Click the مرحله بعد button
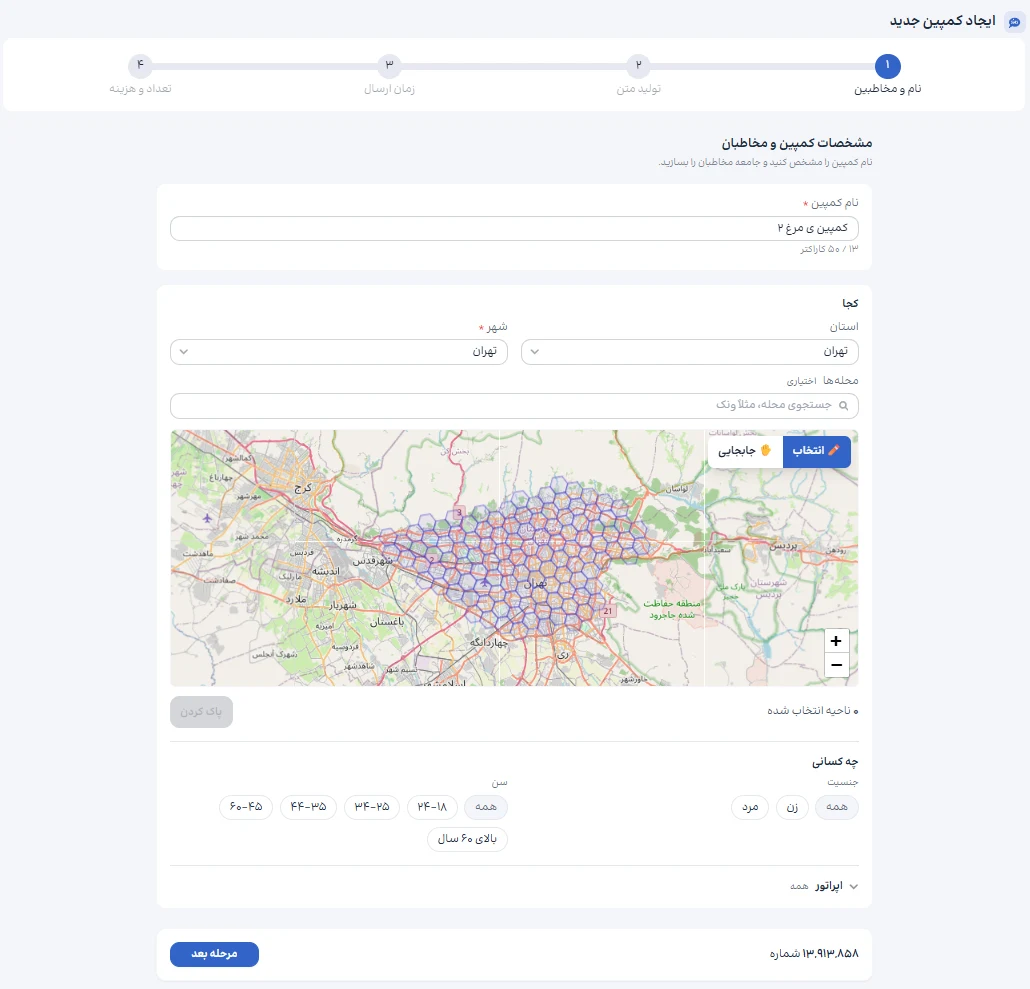 [x=214, y=954]
